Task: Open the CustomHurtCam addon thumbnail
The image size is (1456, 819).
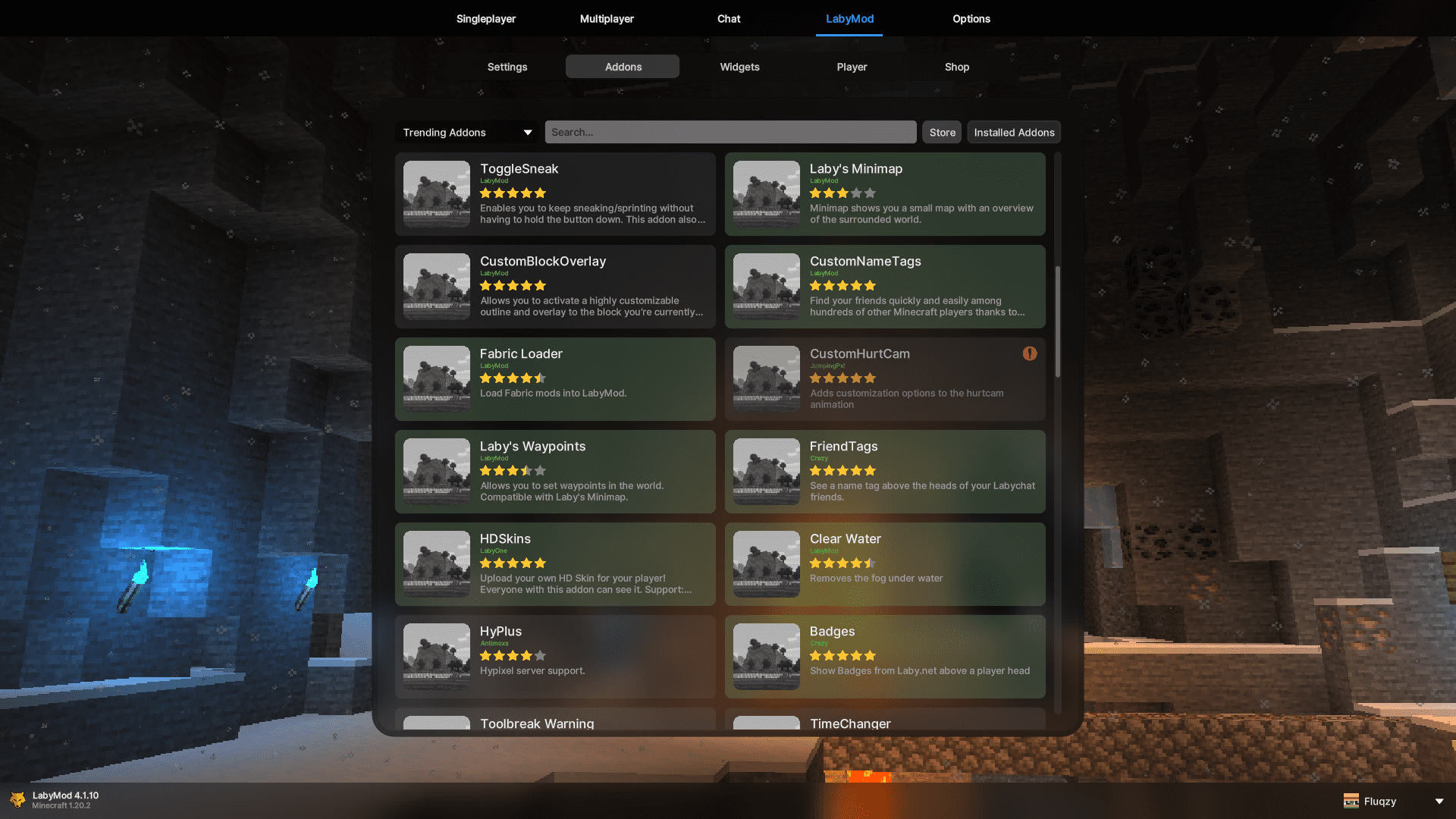Action: click(767, 379)
